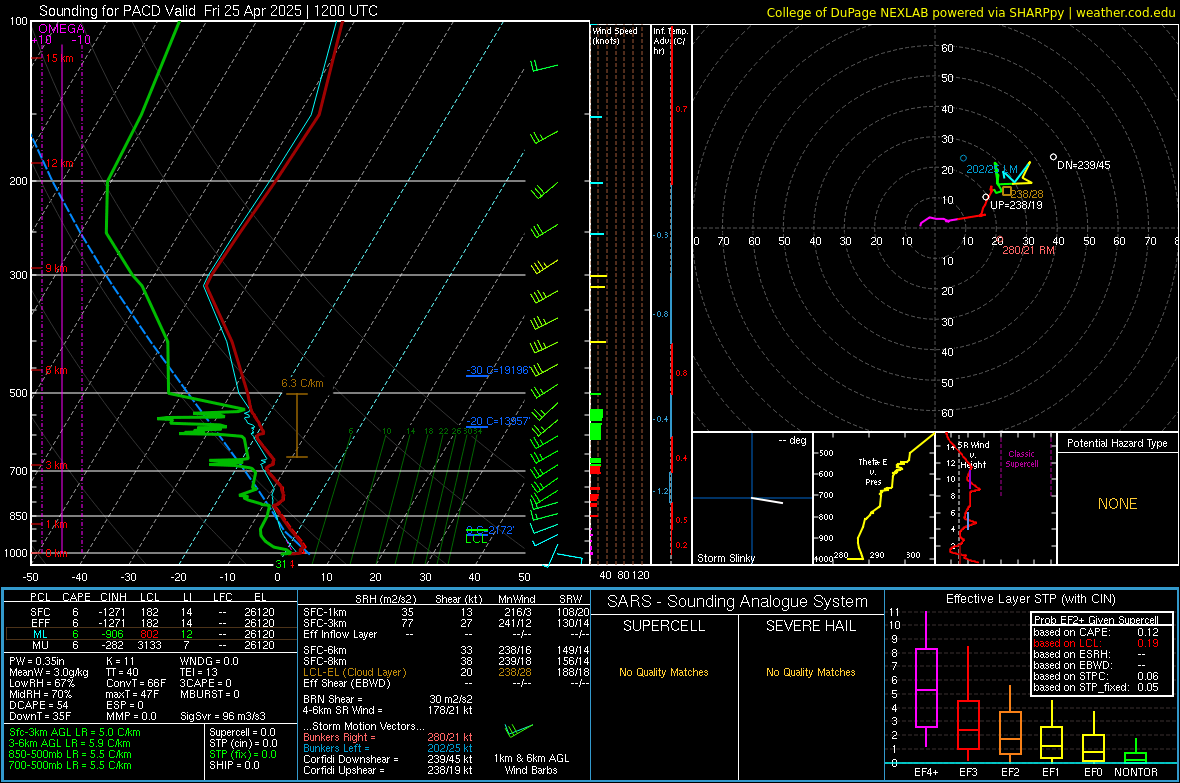Click the Wind Speed (knots) panel heading

(x=615, y=36)
